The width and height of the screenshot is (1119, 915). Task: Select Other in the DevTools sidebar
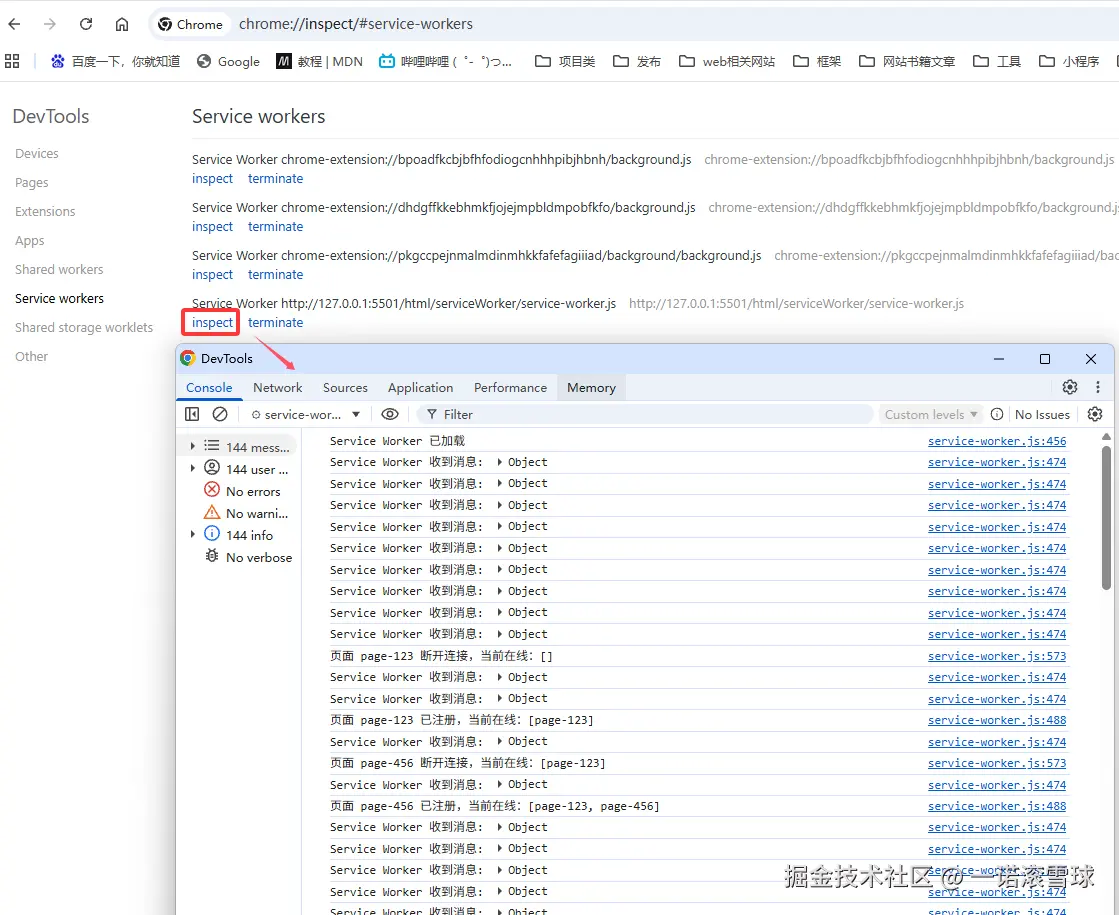click(x=31, y=356)
